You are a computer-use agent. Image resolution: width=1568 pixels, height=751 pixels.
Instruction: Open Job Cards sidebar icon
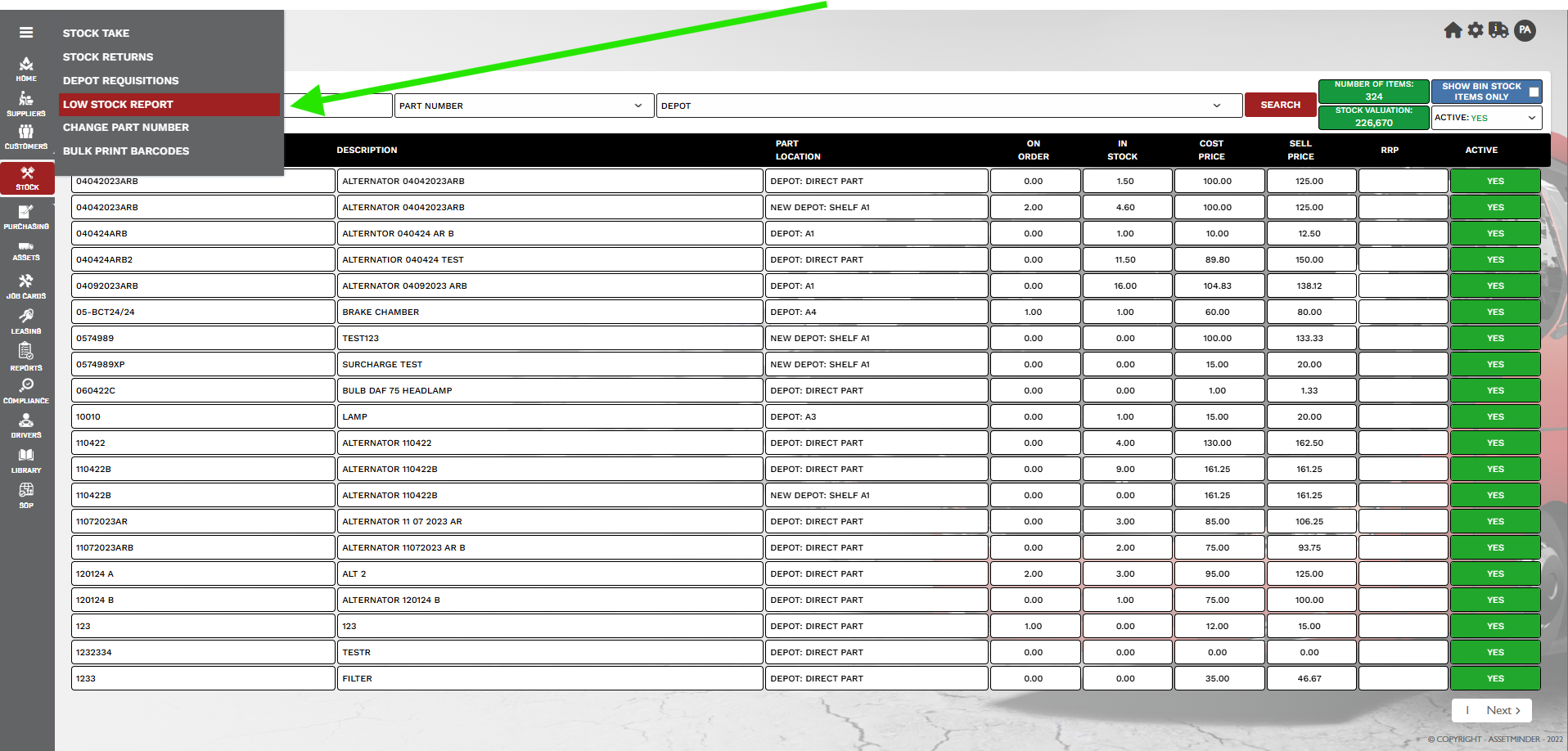(26, 286)
